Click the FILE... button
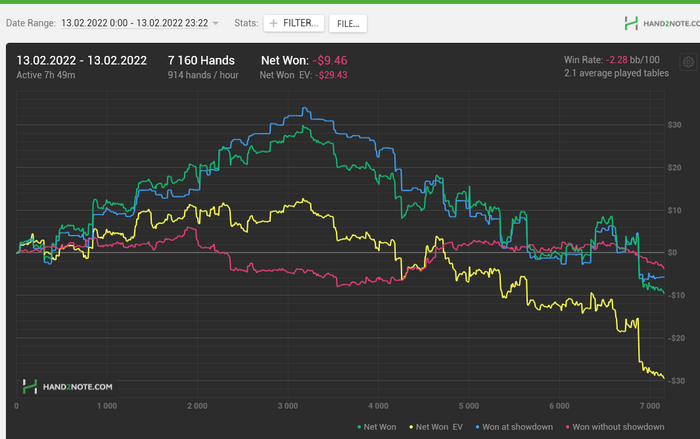 click(x=348, y=24)
